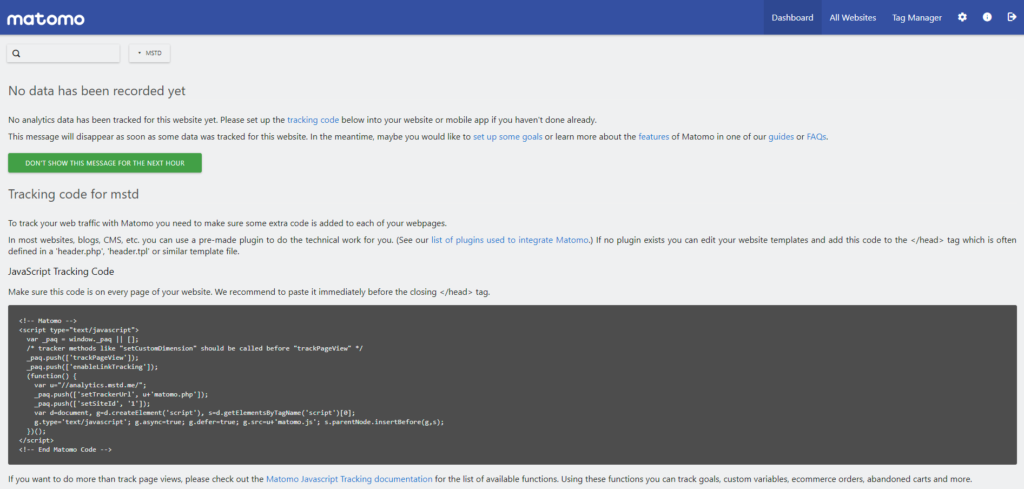The height and width of the screenshot is (489, 1024).
Task: Focus the search input field
Action: coord(63,54)
